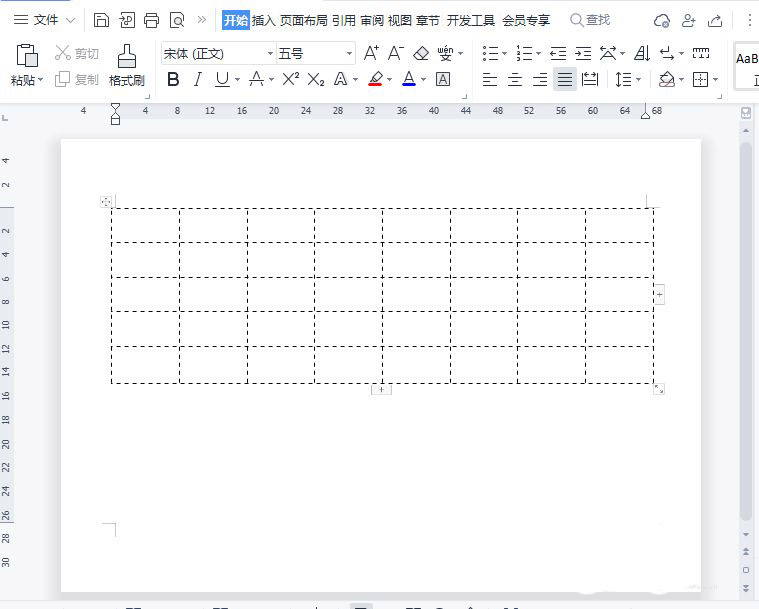Image resolution: width=759 pixels, height=609 pixels.
Task: Open the font size dropdown 五号
Action: pos(349,54)
